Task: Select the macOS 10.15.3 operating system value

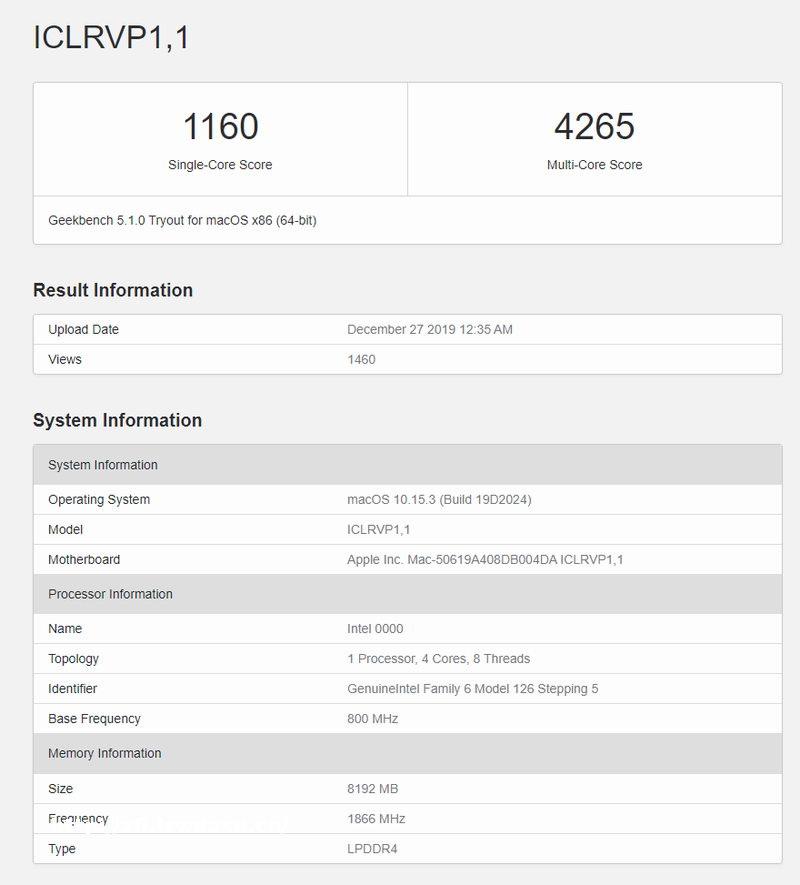Action: click(x=439, y=500)
